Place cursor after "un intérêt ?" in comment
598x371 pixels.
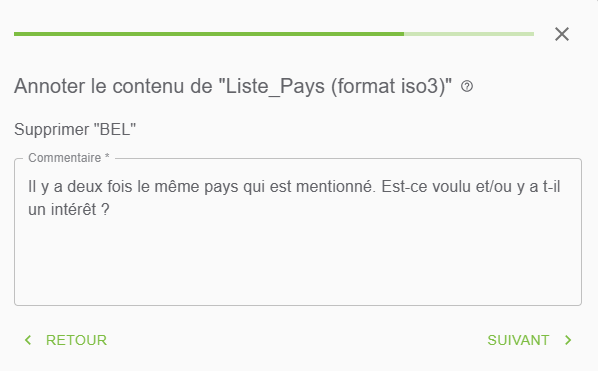110,210
